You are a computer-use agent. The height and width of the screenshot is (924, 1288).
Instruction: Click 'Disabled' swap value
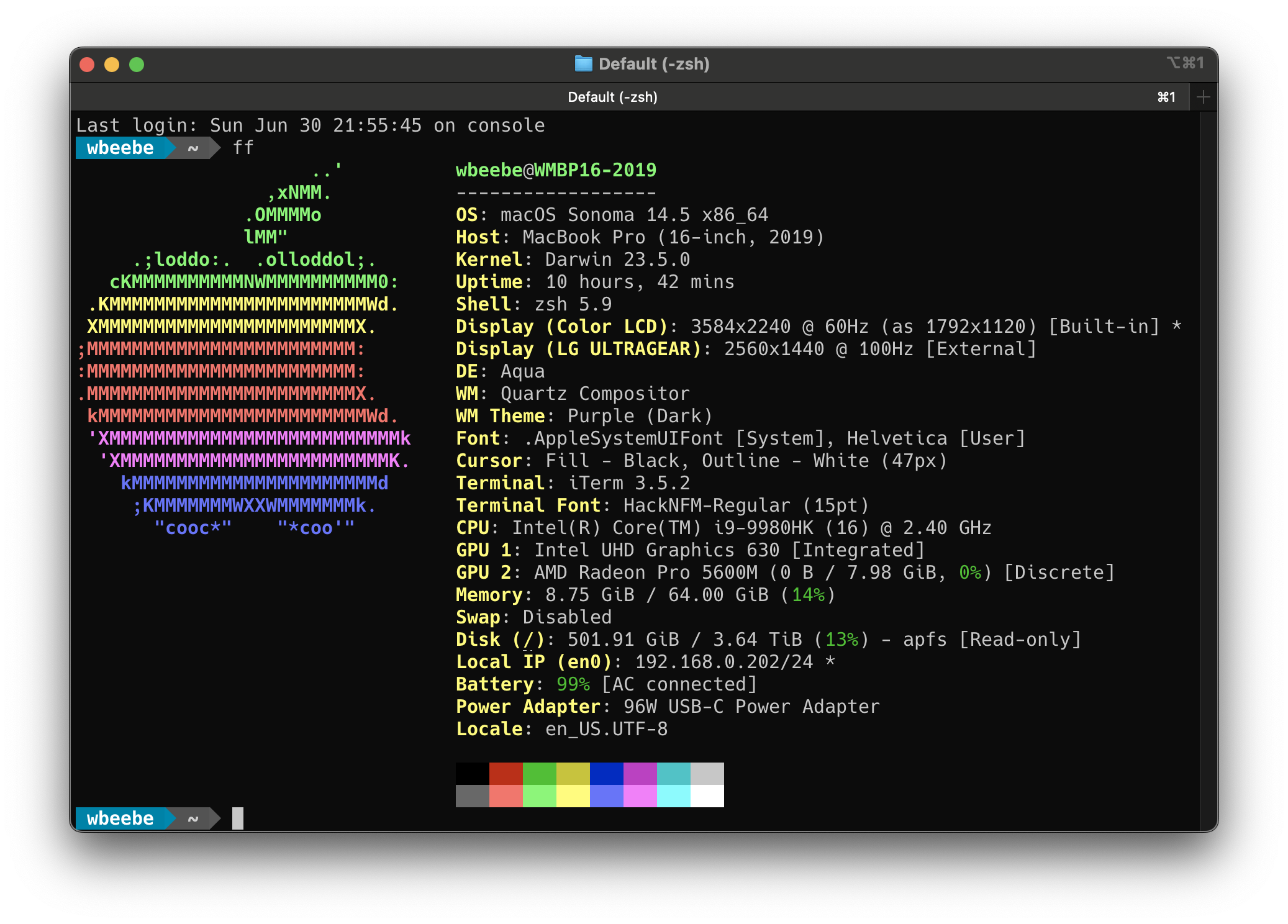pos(567,617)
